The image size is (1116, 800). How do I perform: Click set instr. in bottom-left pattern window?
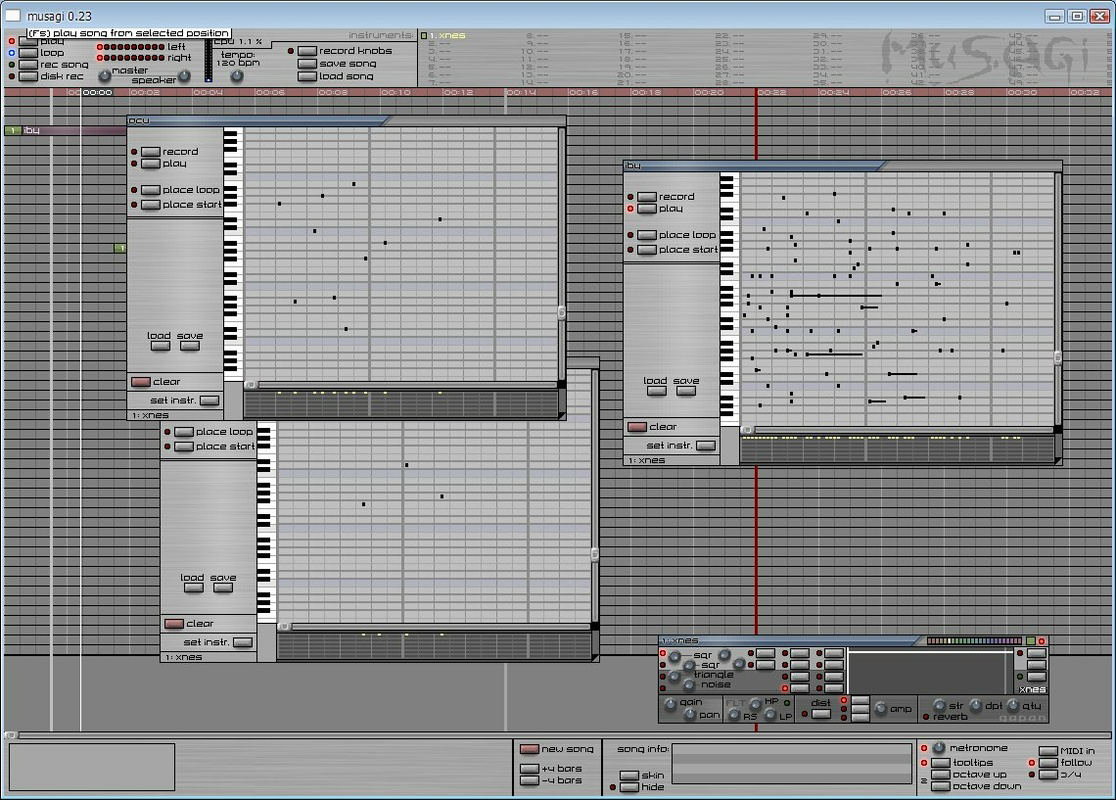pos(243,643)
